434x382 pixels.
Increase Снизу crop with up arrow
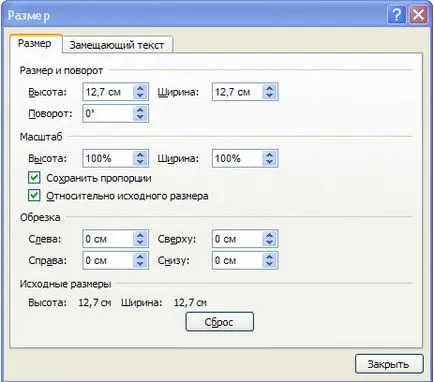(x=270, y=257)
